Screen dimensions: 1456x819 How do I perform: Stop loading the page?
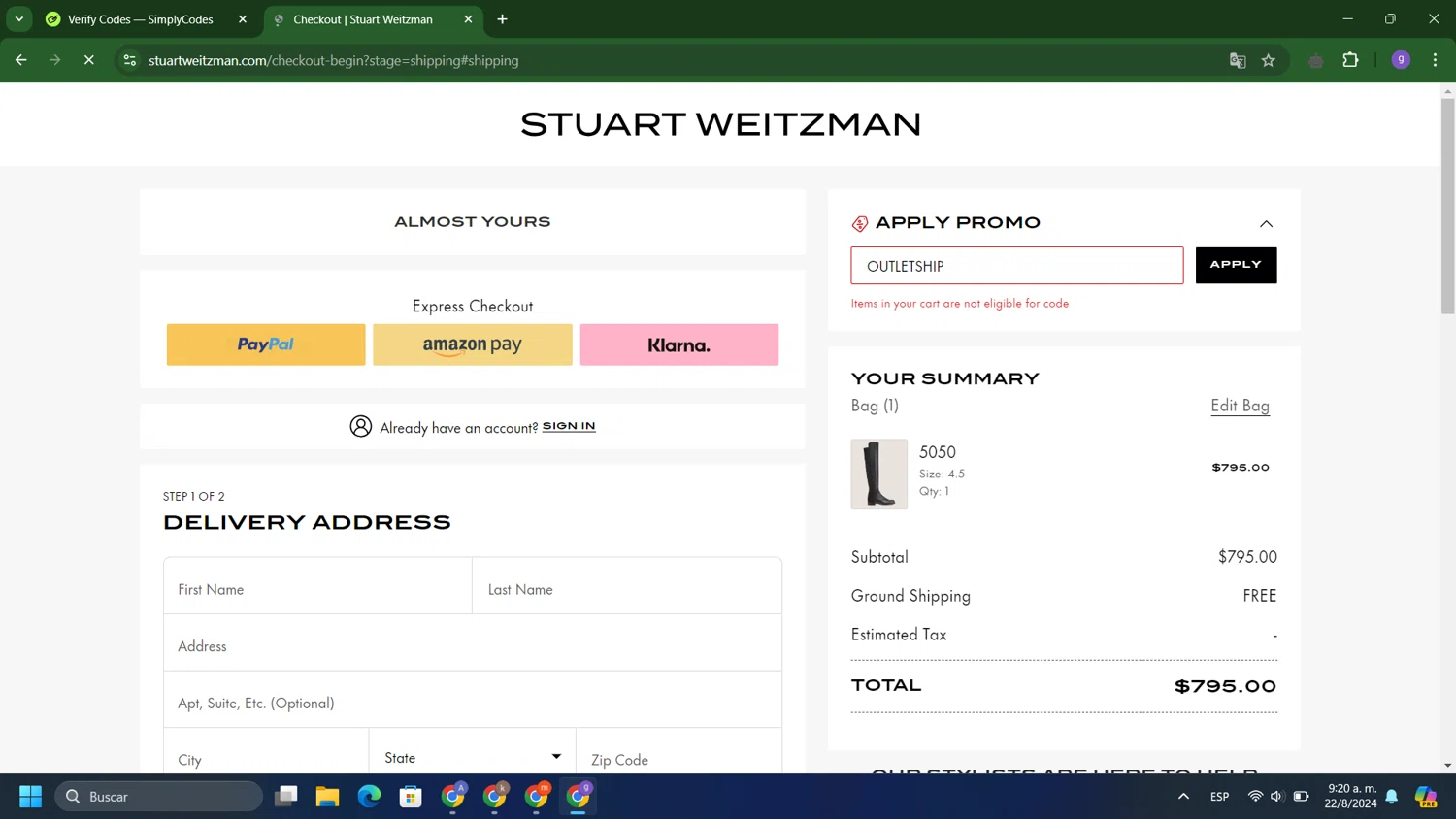88,60
